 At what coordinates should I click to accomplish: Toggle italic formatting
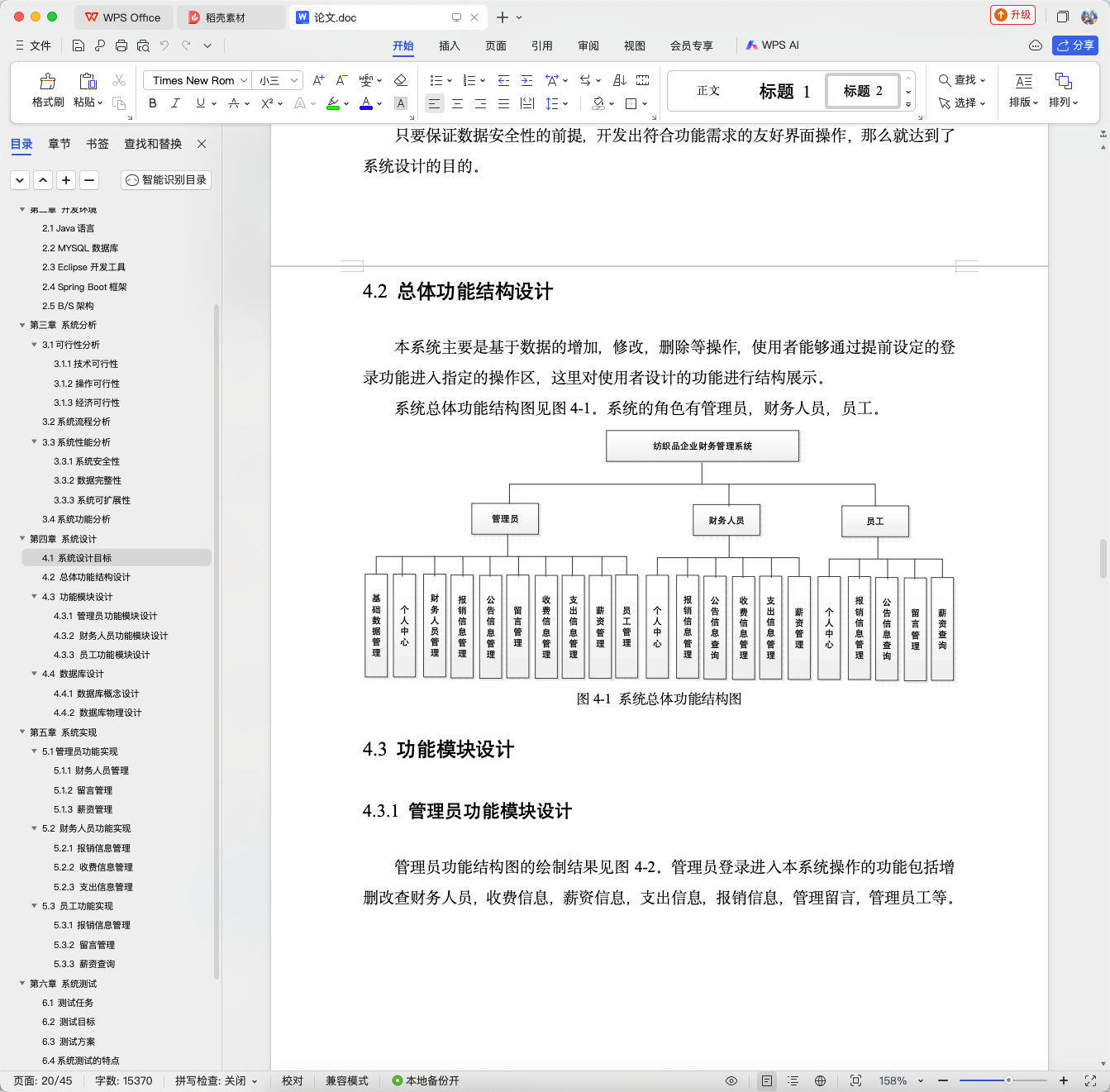point(175,103)
